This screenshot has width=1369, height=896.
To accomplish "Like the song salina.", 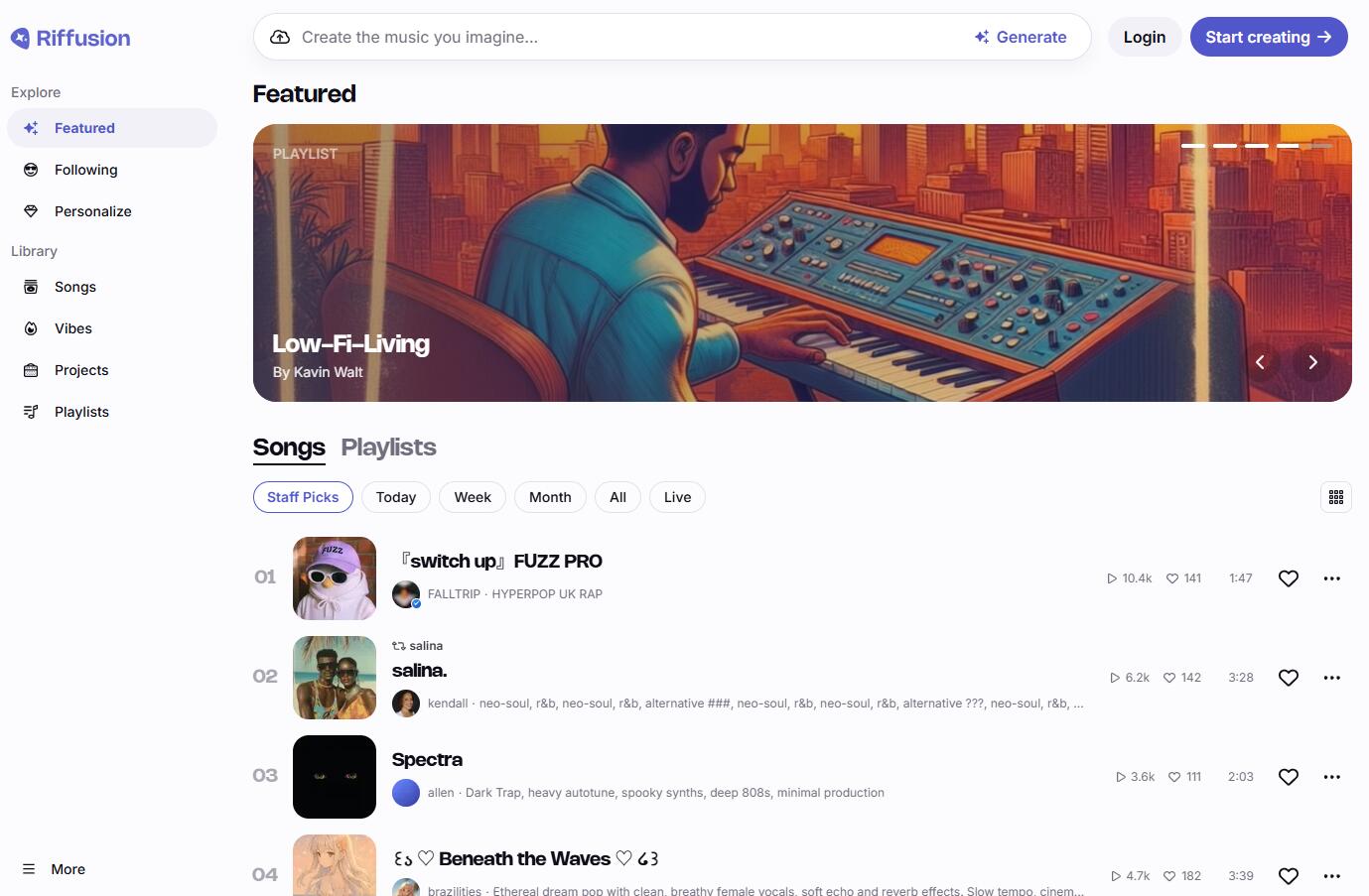I will point(1289,678).
